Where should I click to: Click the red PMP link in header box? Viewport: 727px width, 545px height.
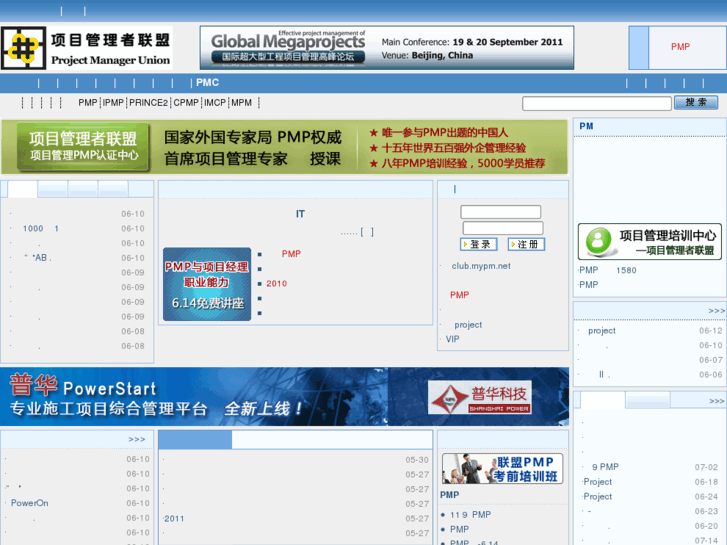(x=680, y=47)
